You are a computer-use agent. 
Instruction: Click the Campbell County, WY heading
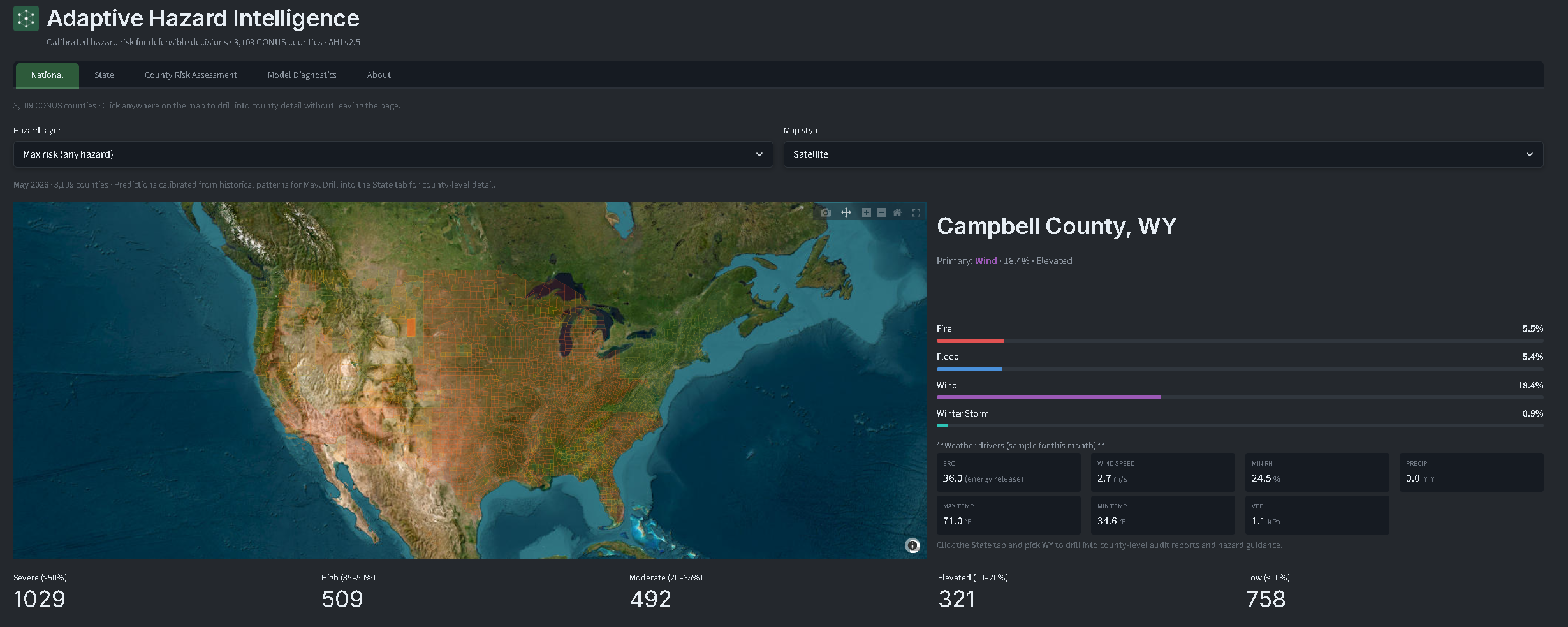click(1057, 226)
